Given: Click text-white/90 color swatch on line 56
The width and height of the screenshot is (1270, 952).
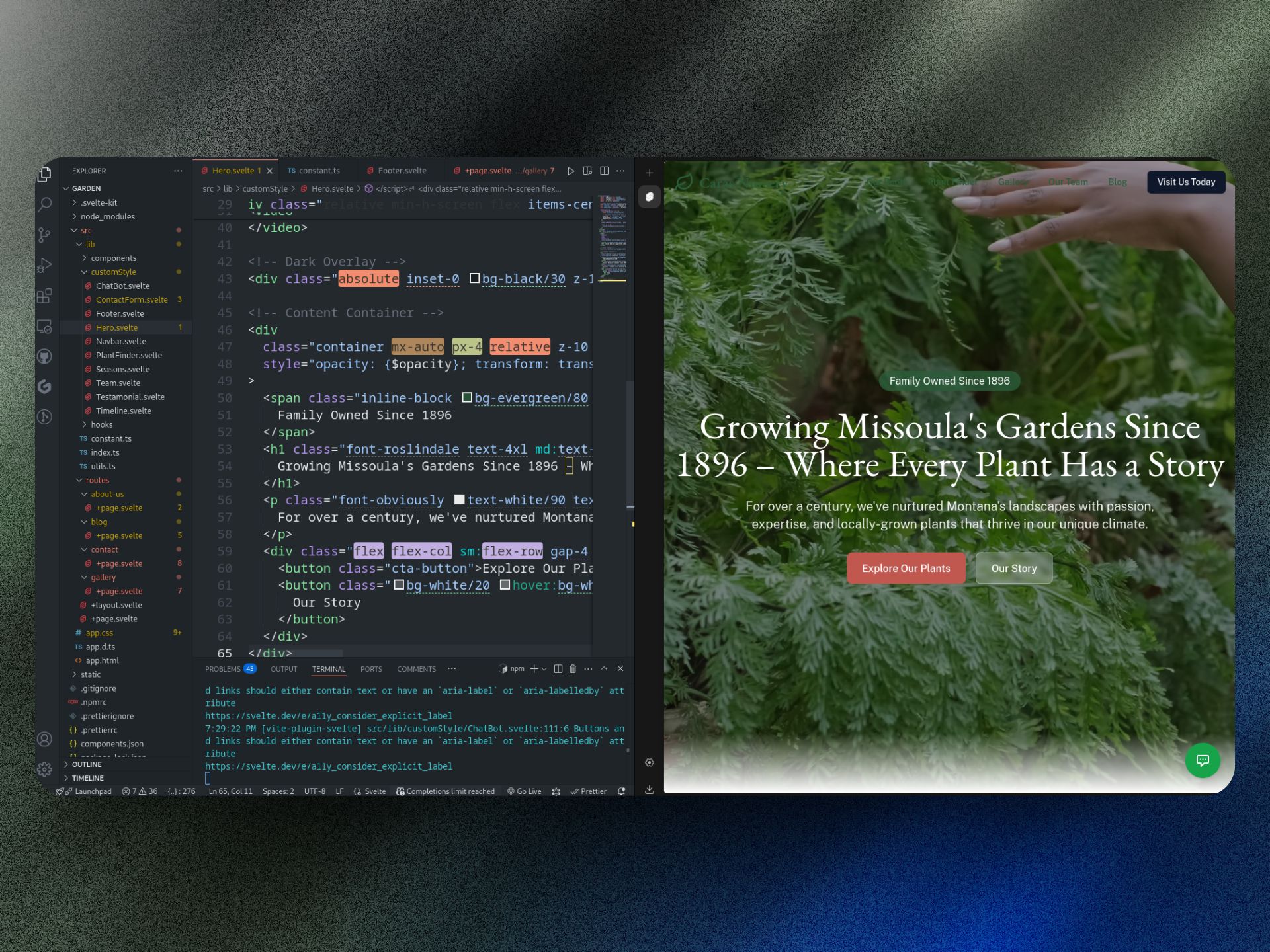Looking at the screenshot, I should 460,500.
